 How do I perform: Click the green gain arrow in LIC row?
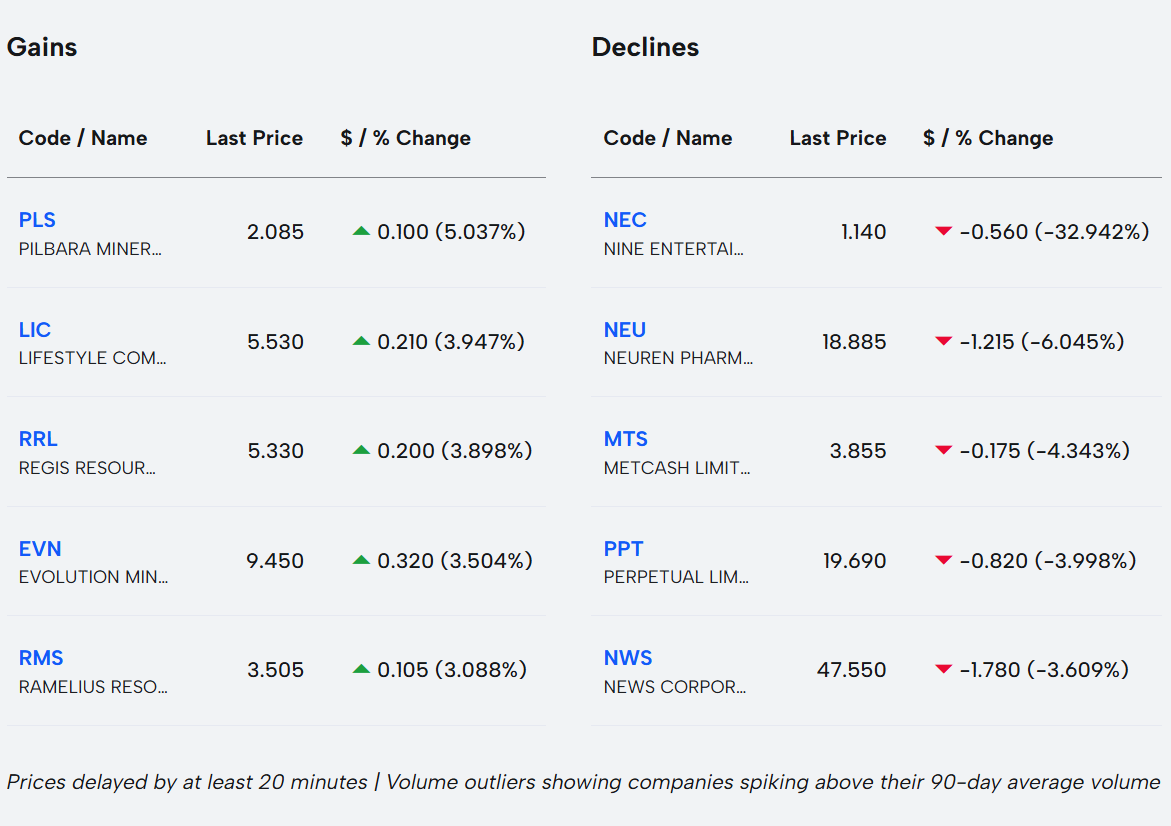click(x=362, y=342)
